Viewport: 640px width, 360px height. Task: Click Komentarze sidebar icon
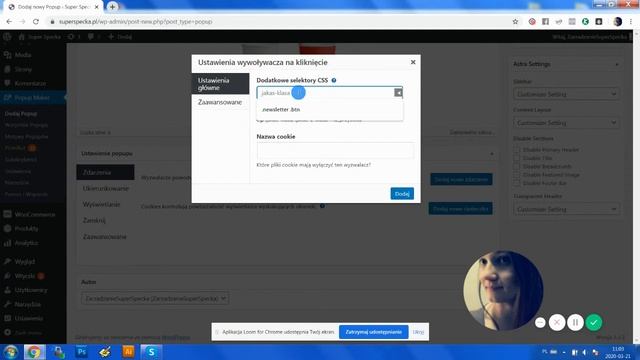(x=7, y=83)
